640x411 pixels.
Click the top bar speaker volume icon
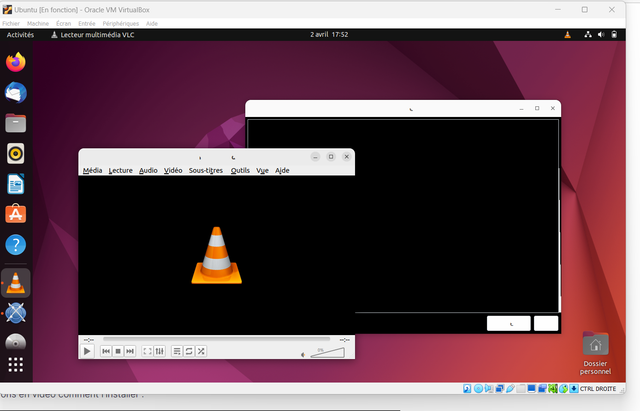click(601, 35)
